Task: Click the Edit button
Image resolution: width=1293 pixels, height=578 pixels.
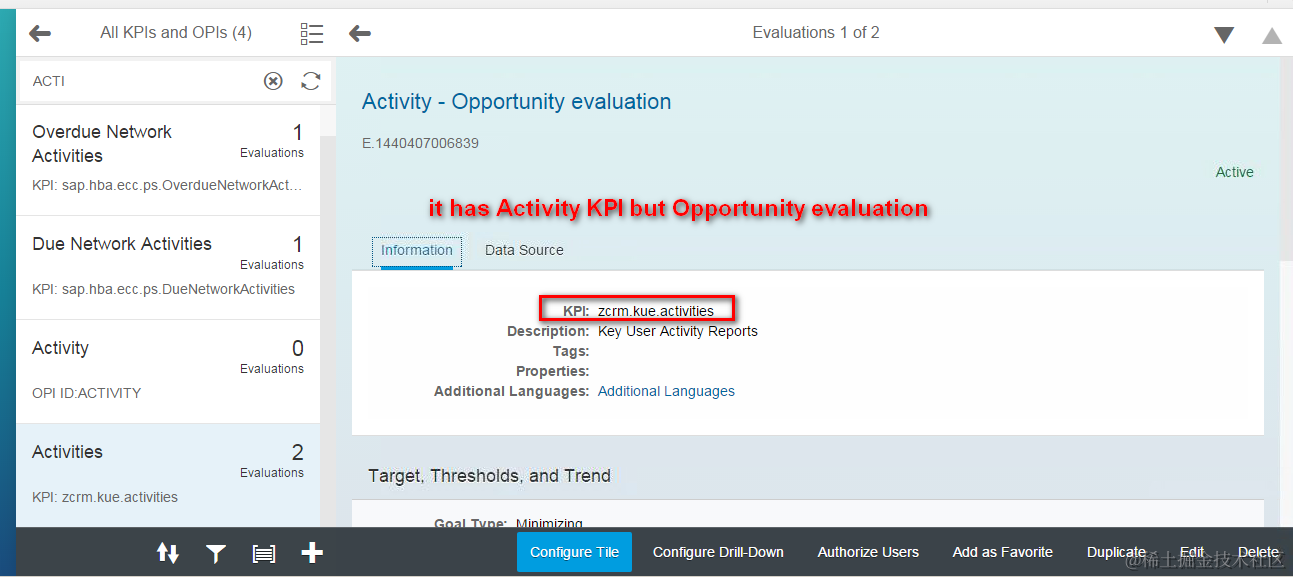Action: [1192, 552]
